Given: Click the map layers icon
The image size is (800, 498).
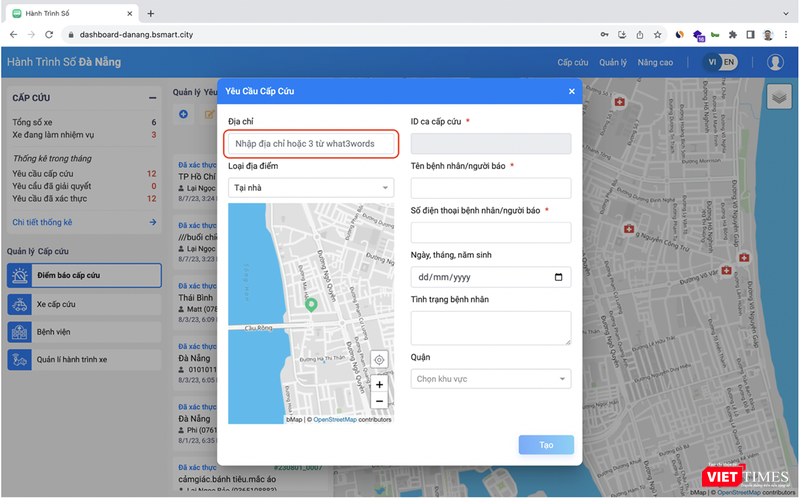Looking at the screenshot, I should tap(779, 96).
